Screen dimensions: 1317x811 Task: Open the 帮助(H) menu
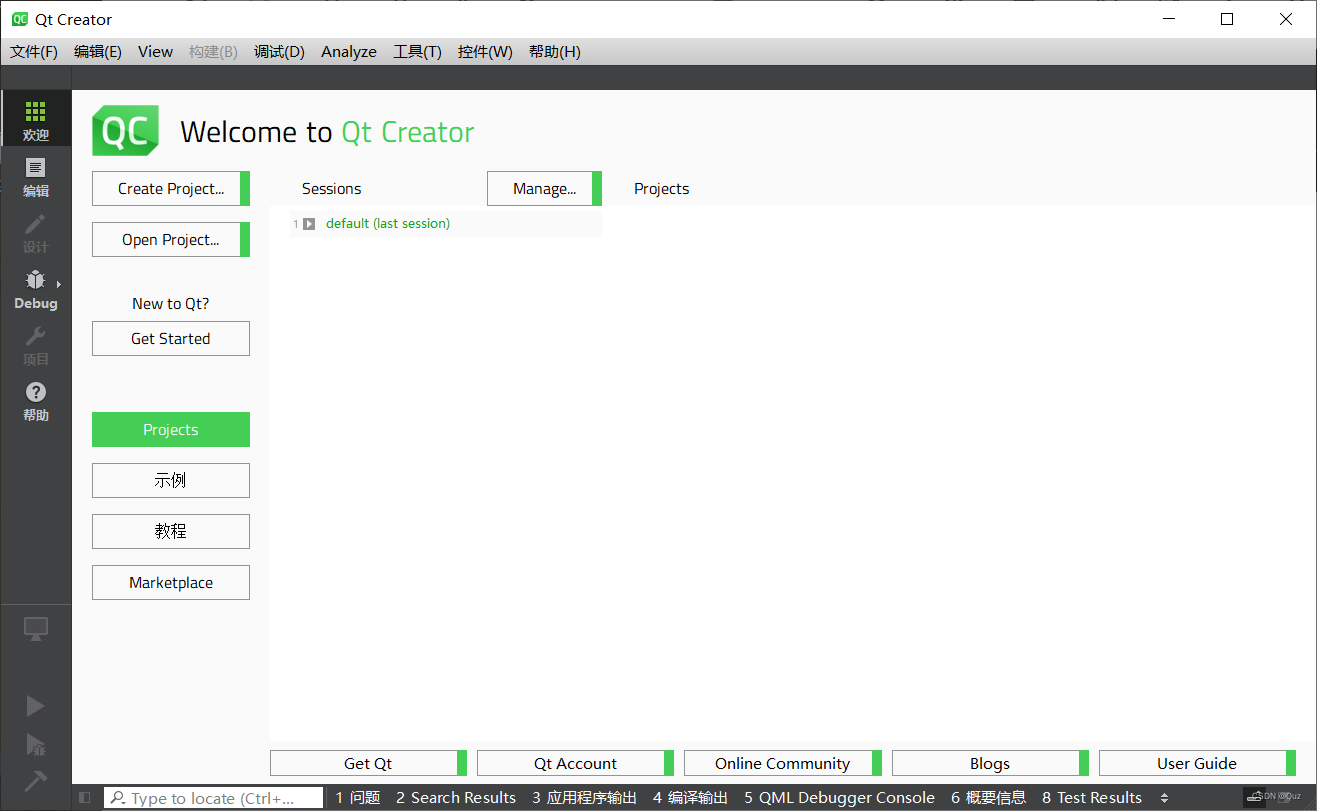click(x=554, y=52)
